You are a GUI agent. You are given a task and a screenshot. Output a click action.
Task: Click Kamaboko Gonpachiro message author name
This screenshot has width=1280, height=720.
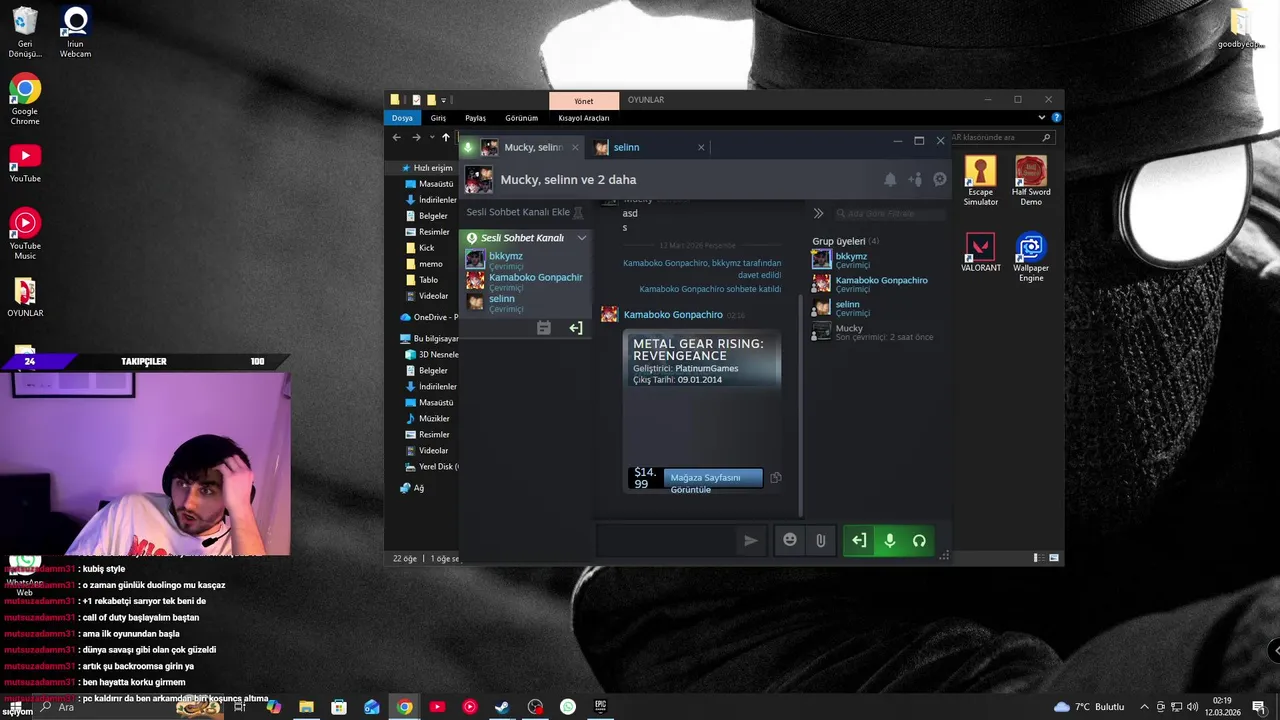[673, 315]
